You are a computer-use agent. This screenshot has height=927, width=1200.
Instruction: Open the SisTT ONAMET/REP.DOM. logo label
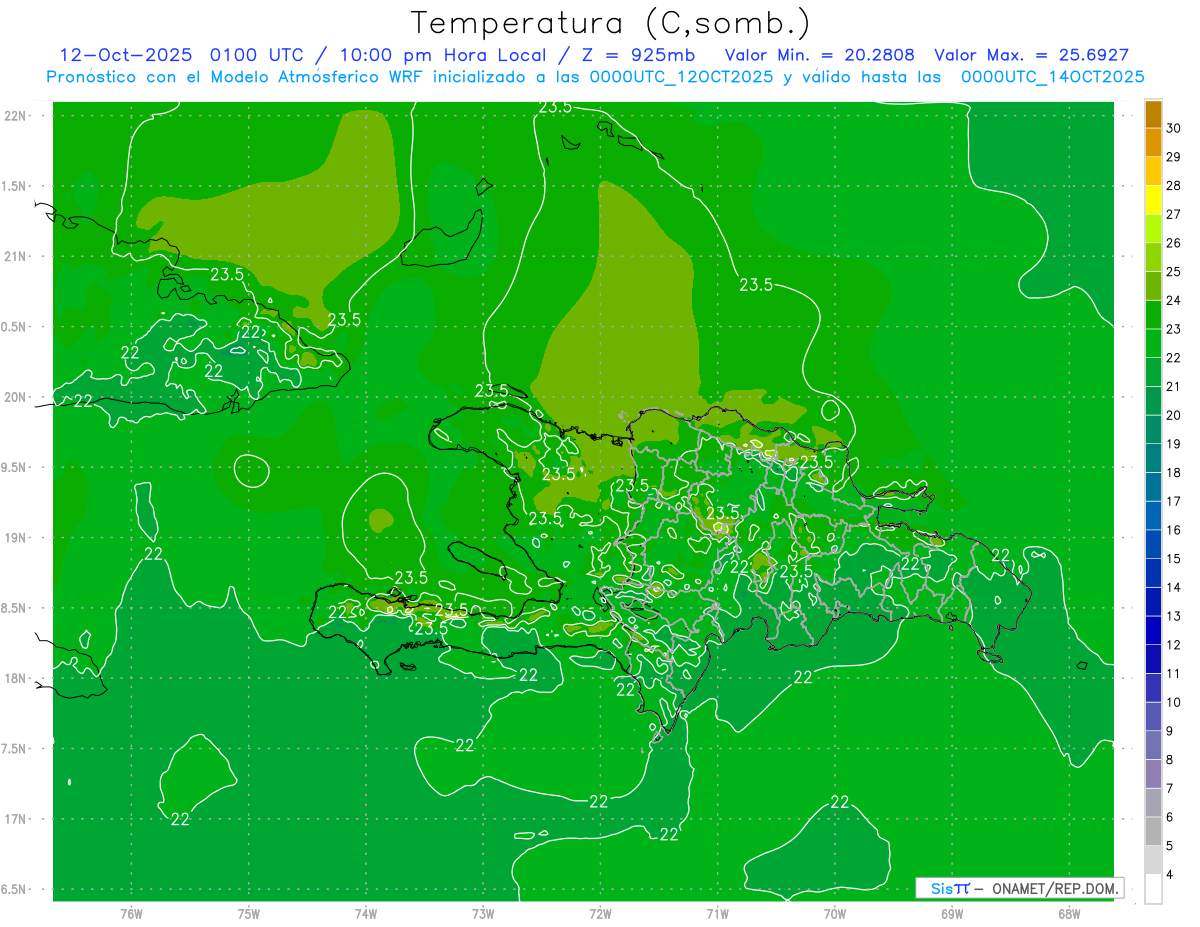point(1019,888)
